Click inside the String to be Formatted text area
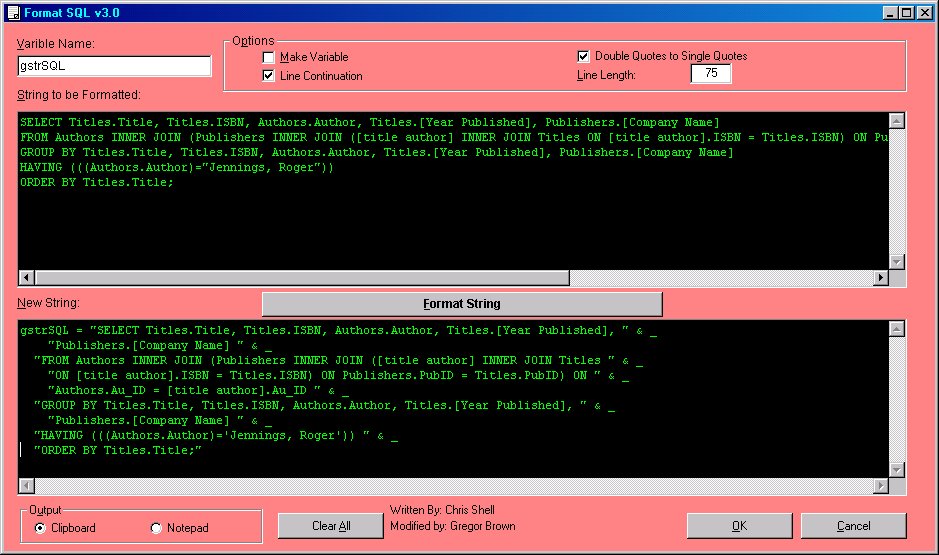This screenshot has width=939, height=555. pyautogui.click(x=450, y=220)
